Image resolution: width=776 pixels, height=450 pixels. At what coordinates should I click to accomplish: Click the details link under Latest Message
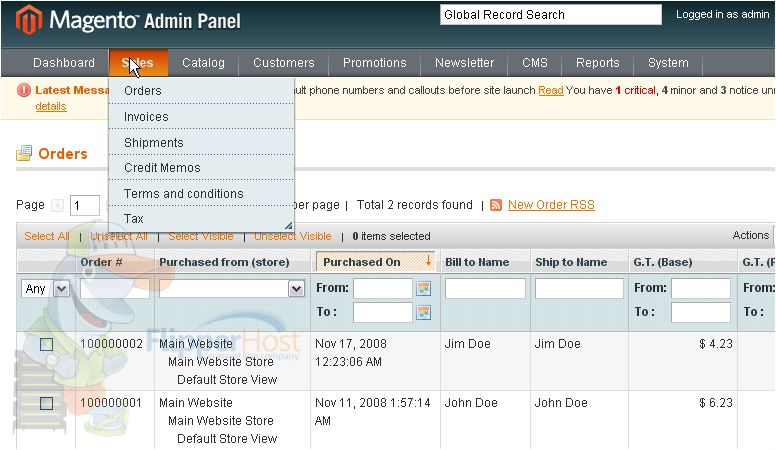[51, 106]
